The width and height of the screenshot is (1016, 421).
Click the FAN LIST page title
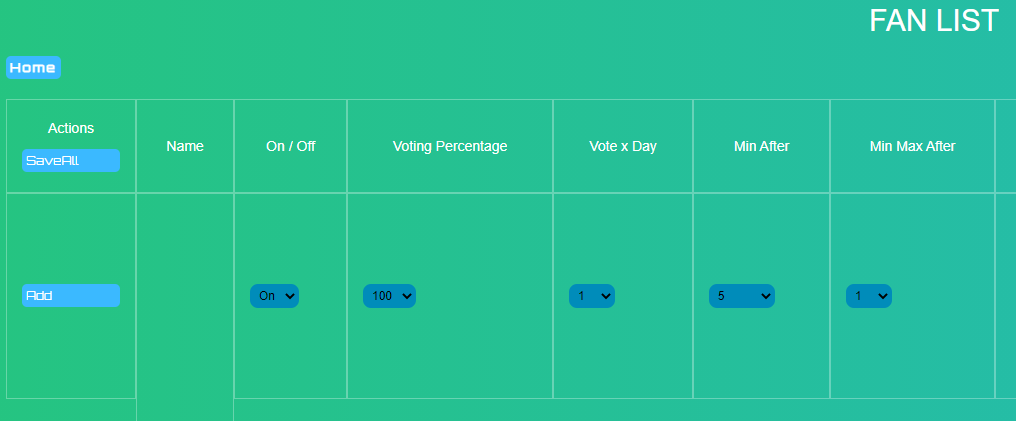[x=933, y=21]
